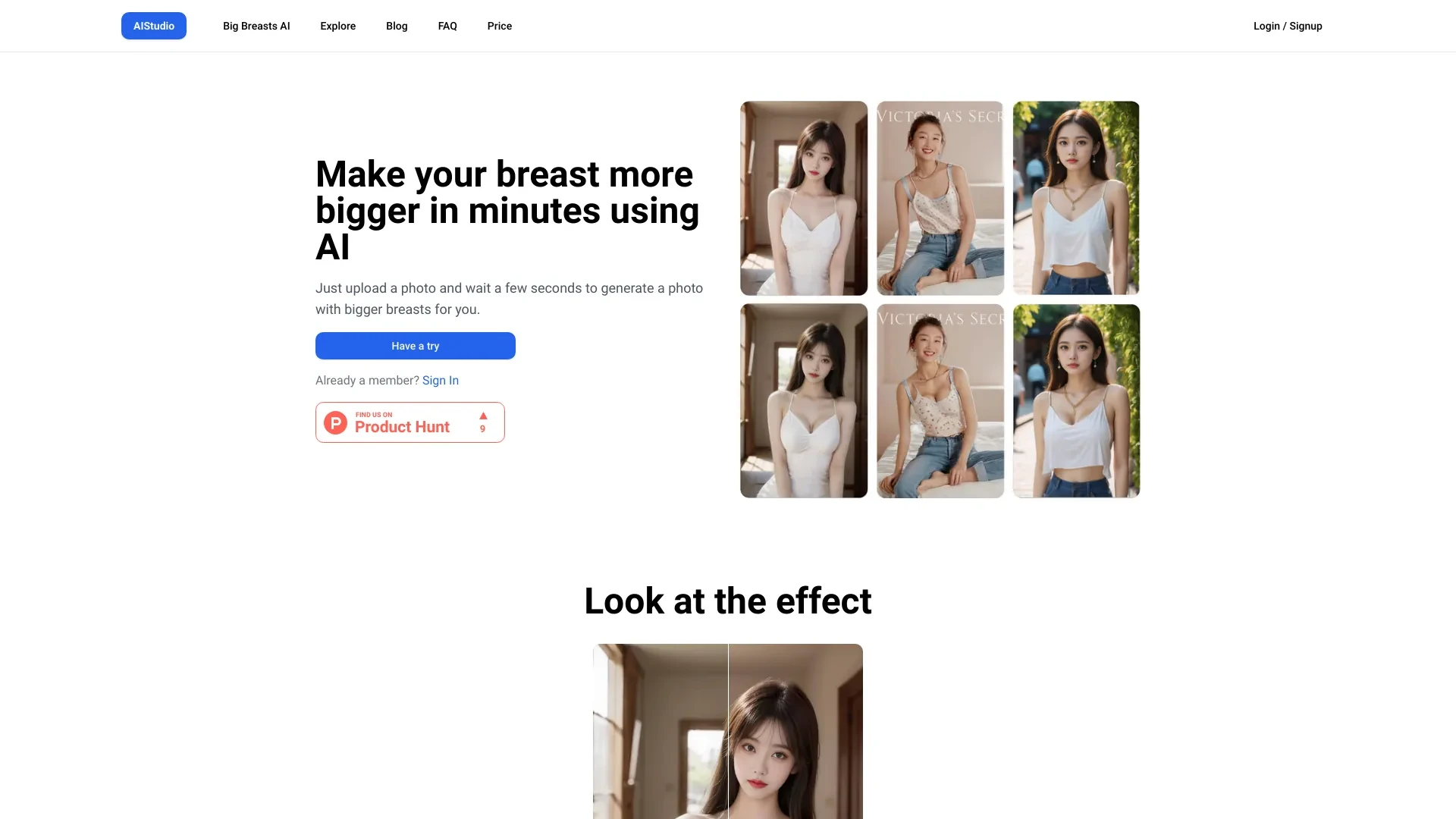Click the top-right before image thumbnail
Screen dimensions: 1456x819
click(x=1076, y=198)
